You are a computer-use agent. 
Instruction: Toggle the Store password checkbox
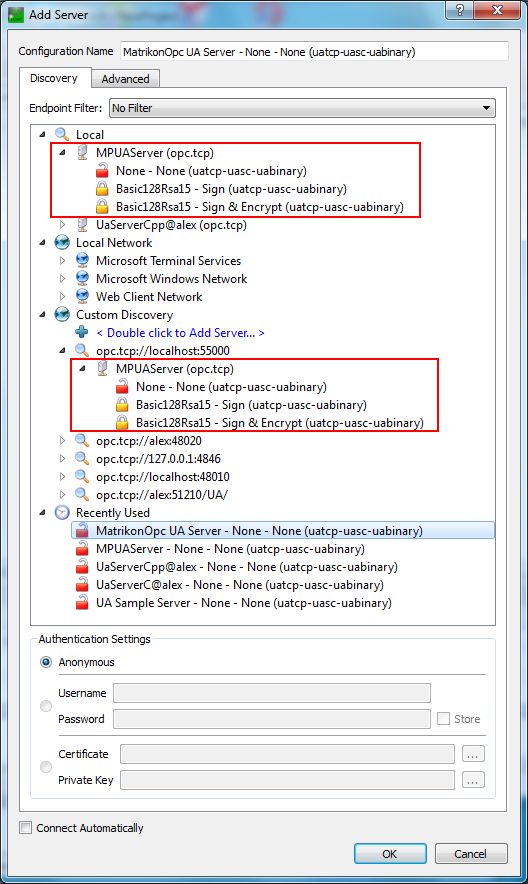click(x=443, y=719)
